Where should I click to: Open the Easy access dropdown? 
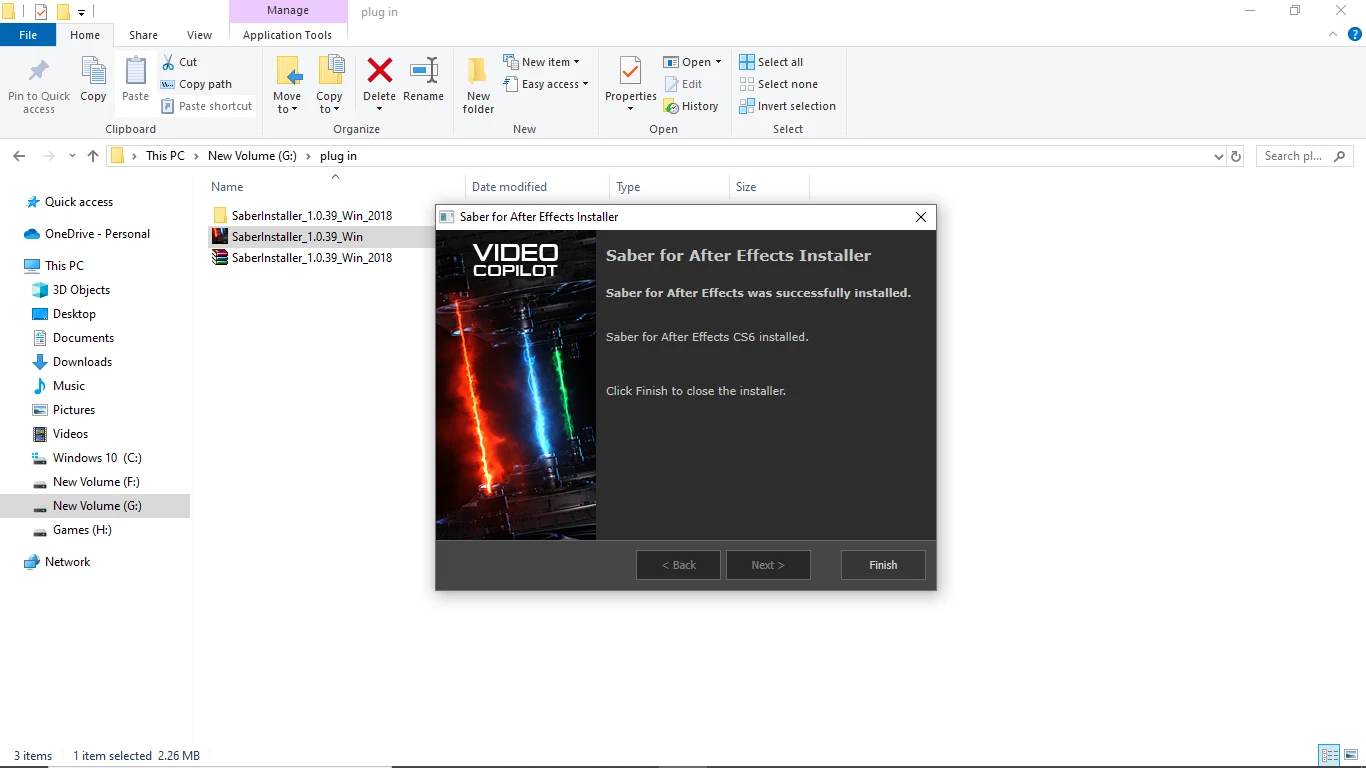tap(546, 84)
